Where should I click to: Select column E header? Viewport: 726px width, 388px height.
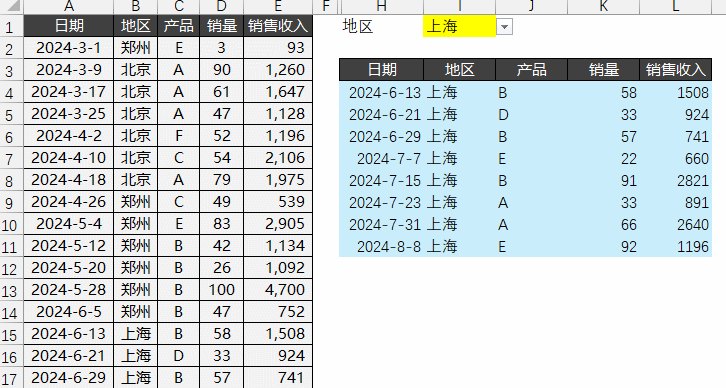[x=278, y=6]
